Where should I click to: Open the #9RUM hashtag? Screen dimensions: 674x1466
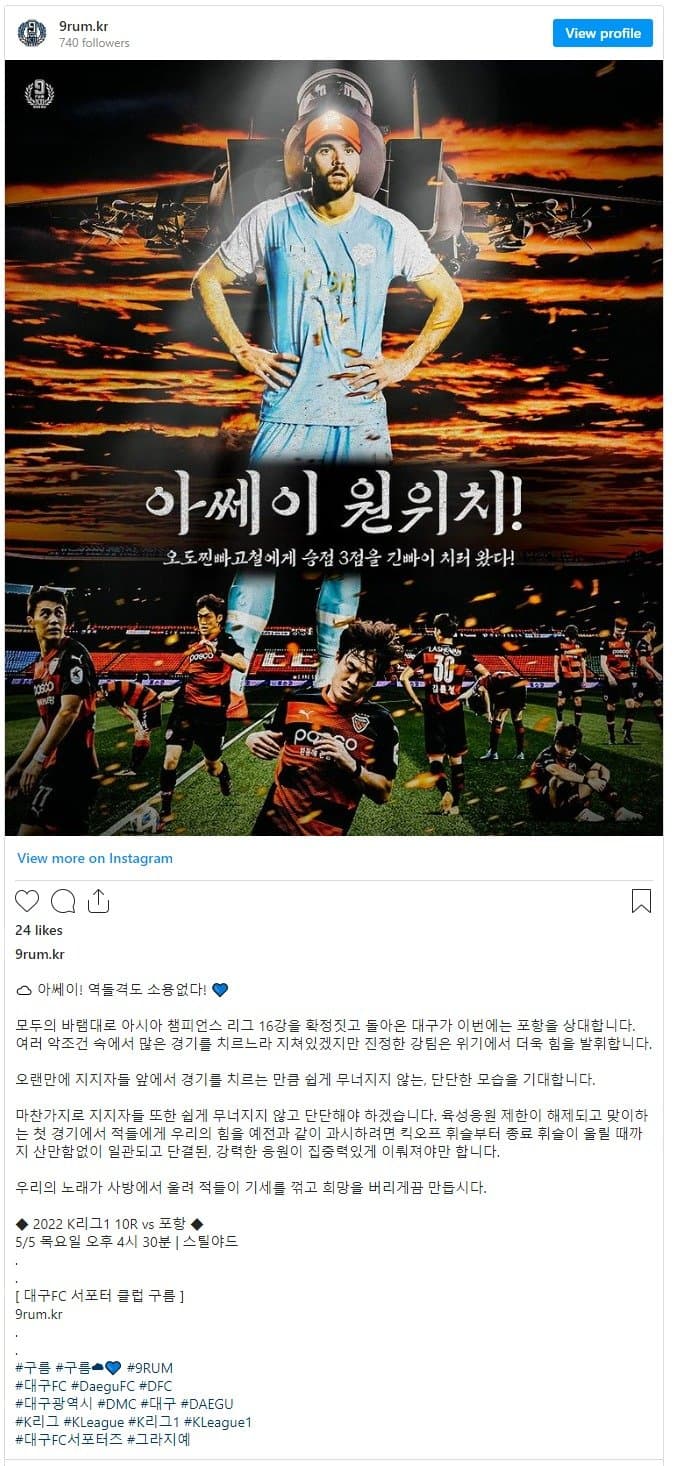[150, 1367]
